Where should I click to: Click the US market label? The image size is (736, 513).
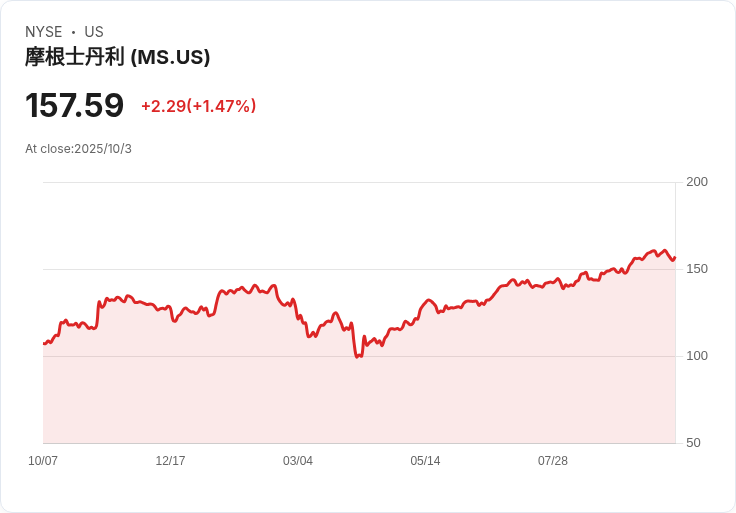[94, 32]
